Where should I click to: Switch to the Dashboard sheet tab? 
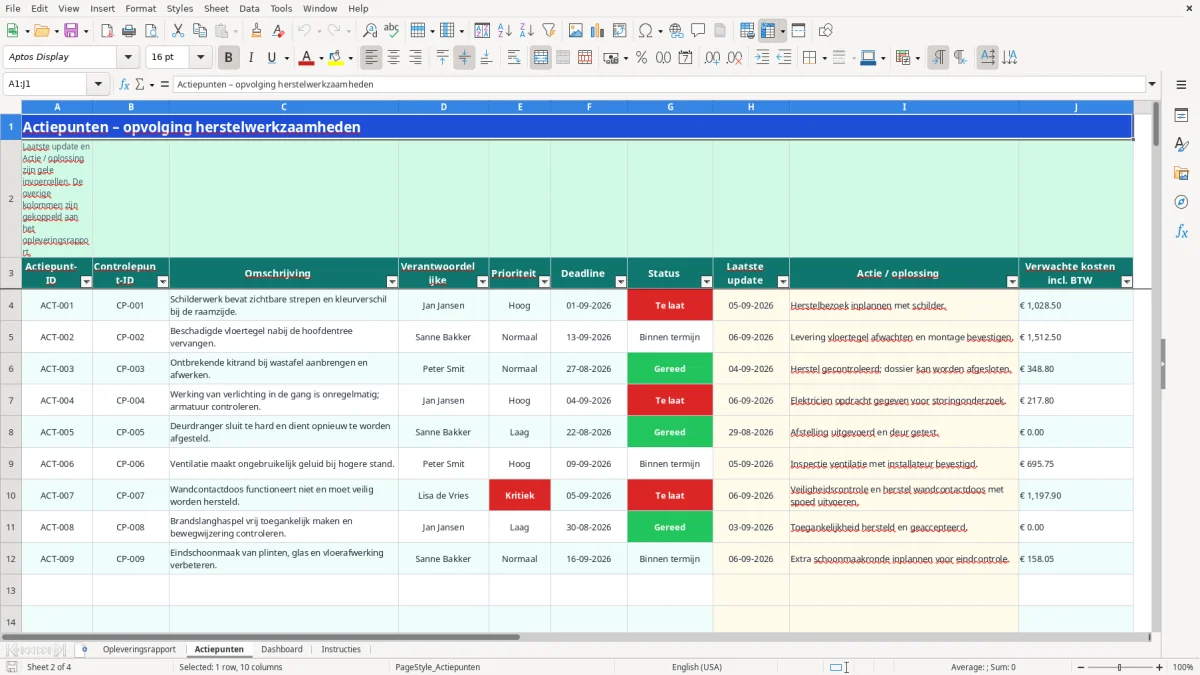click(282, 650)
